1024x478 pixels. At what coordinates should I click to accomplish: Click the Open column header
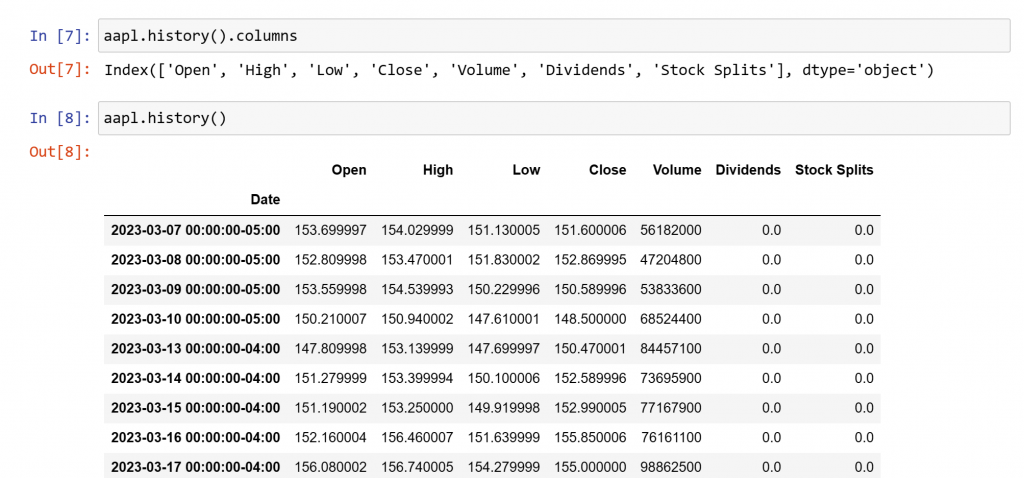(349, 170)
